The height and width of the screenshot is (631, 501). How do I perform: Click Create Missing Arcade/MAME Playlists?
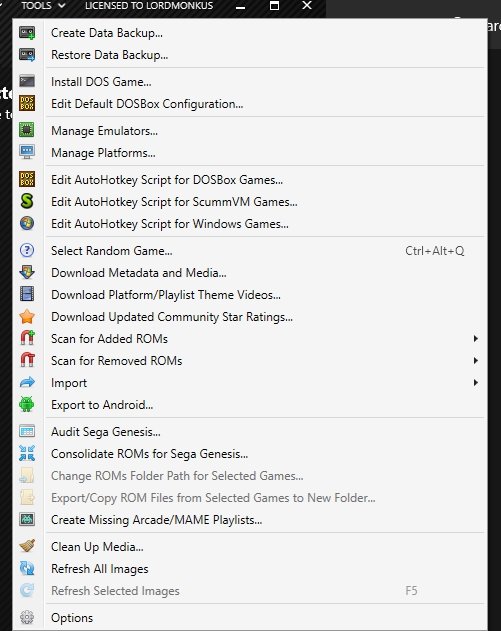[156, 520]
